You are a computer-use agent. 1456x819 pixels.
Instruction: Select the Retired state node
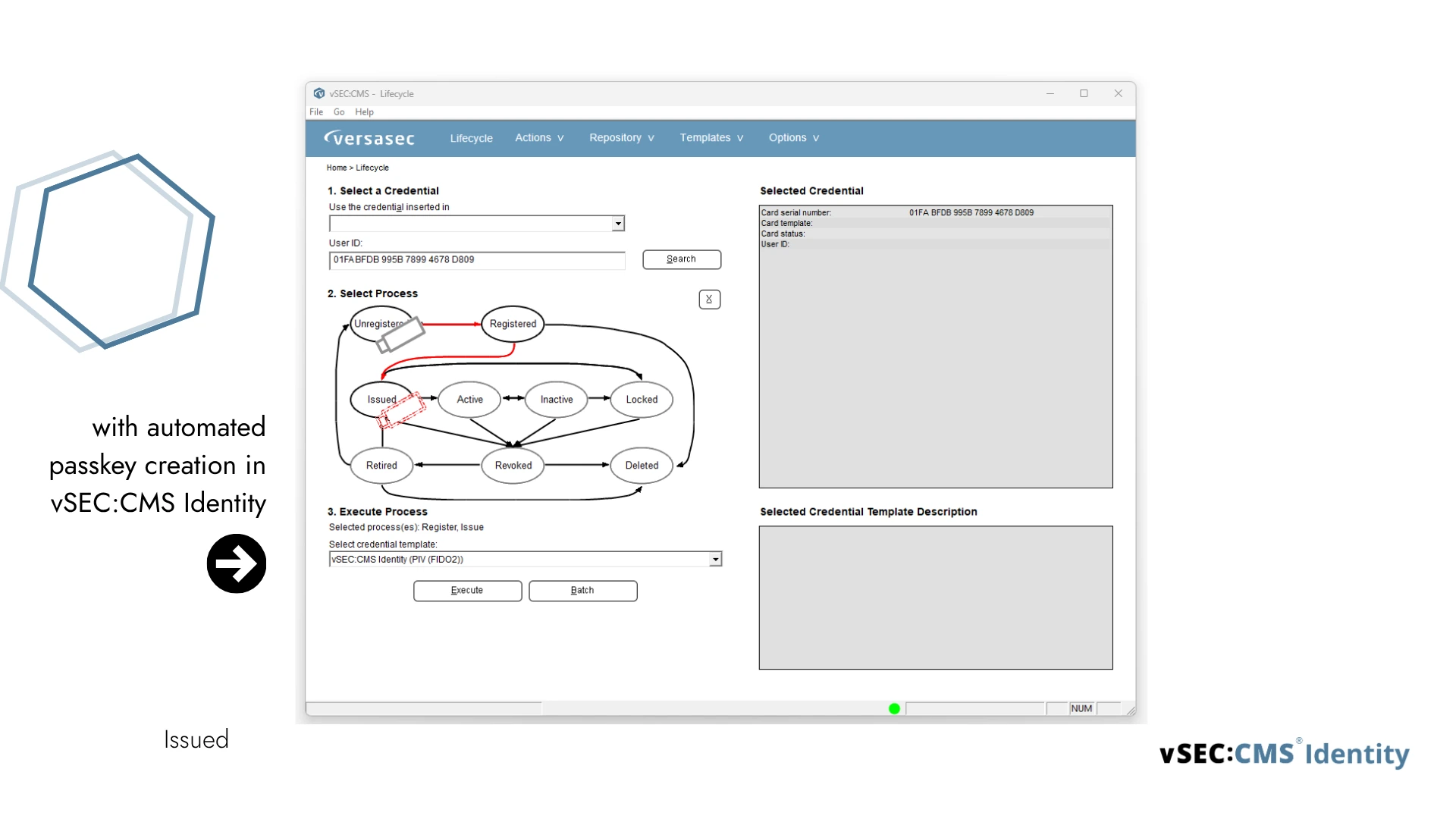click(381, 466)
